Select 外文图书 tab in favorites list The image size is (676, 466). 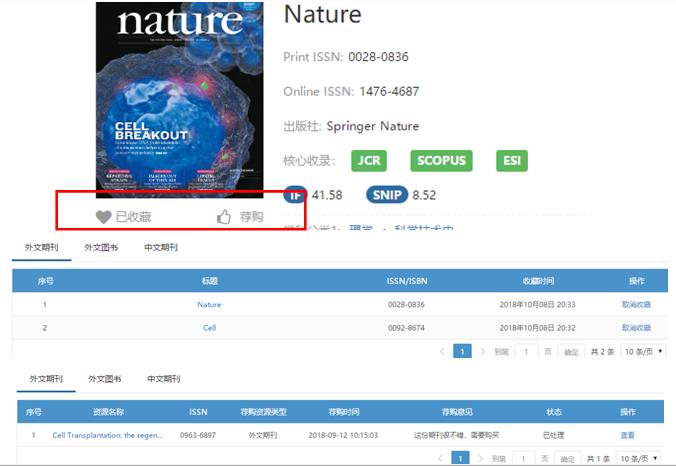[x=101, y=247]
